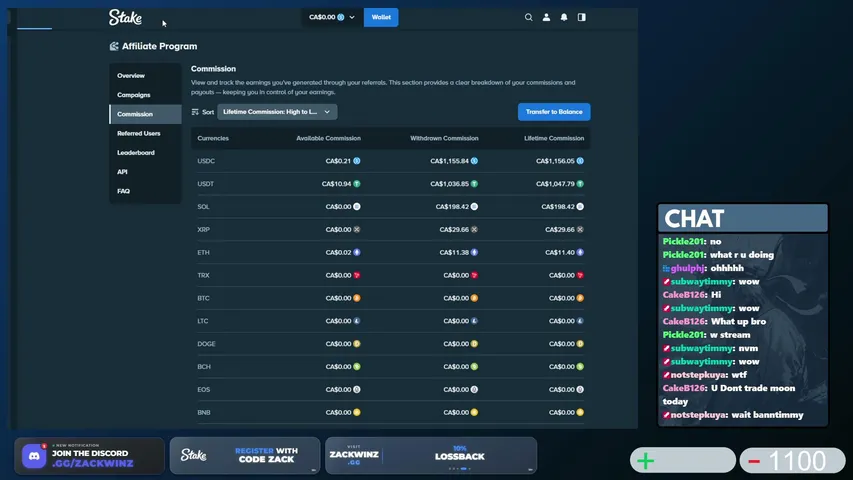The height and width of the screenshot is (480, 853).
Task: Open the Overview section
Action: 145,76
